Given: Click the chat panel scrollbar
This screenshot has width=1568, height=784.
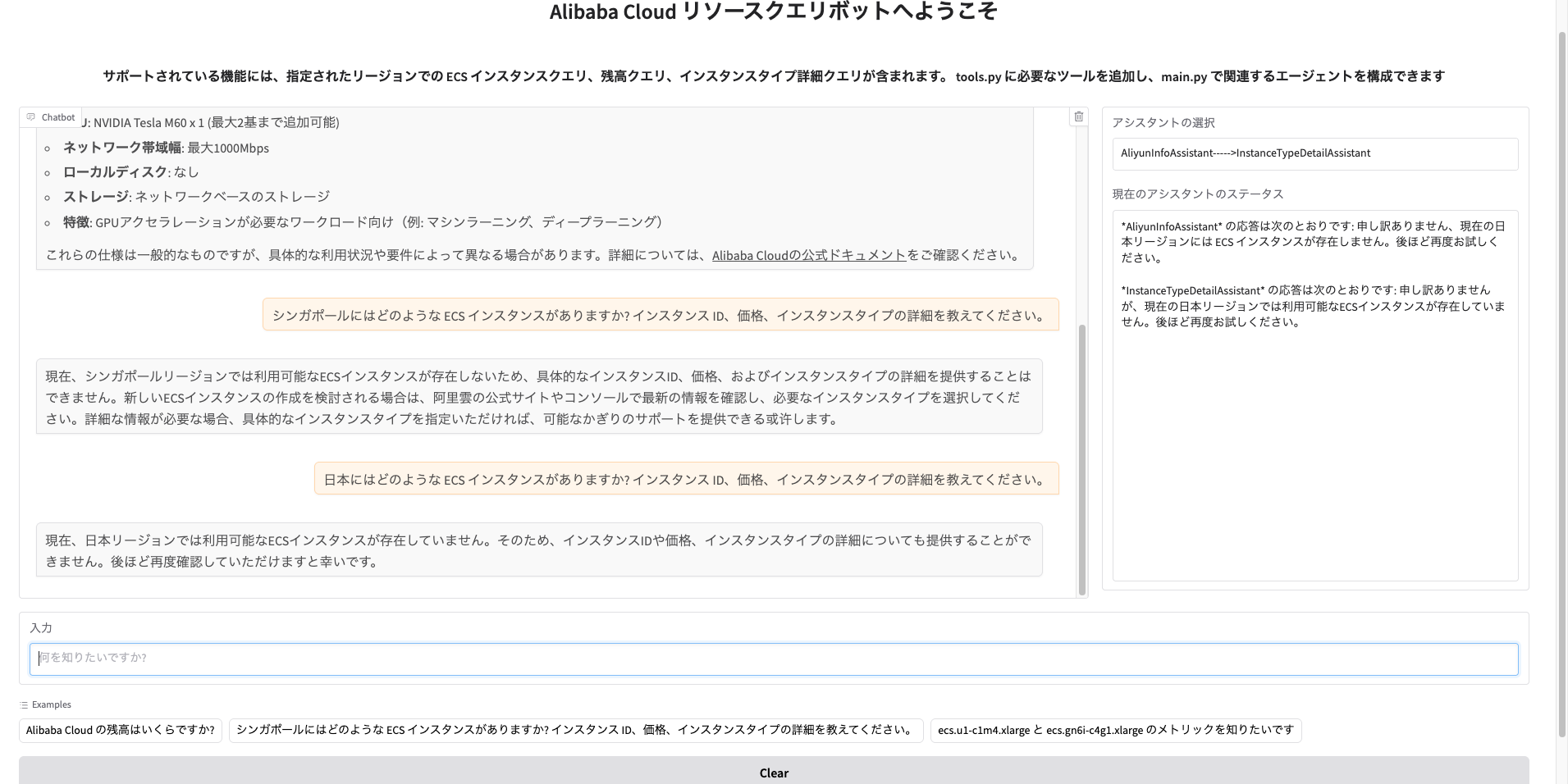Looking at the screenshot, I should 1081,459.
